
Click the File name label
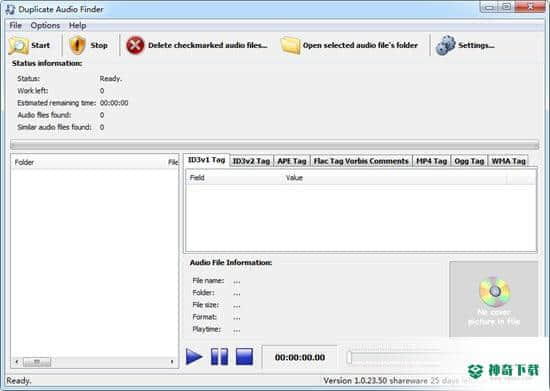coord(208,281)
